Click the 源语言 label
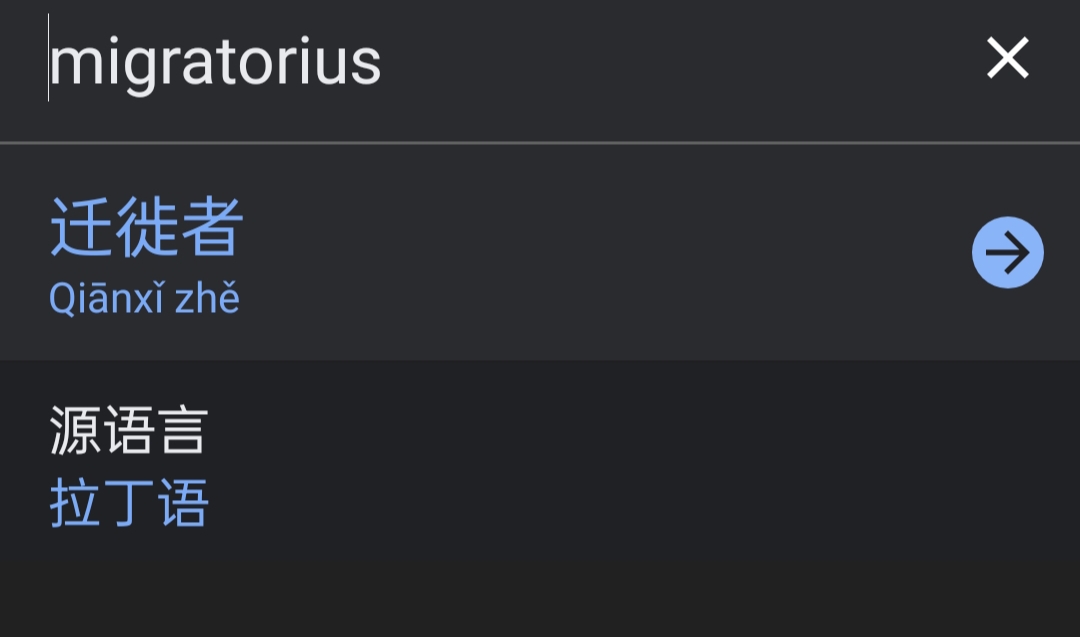Image resolution: width=1080 pixels, height=637 pixels. 129,431
